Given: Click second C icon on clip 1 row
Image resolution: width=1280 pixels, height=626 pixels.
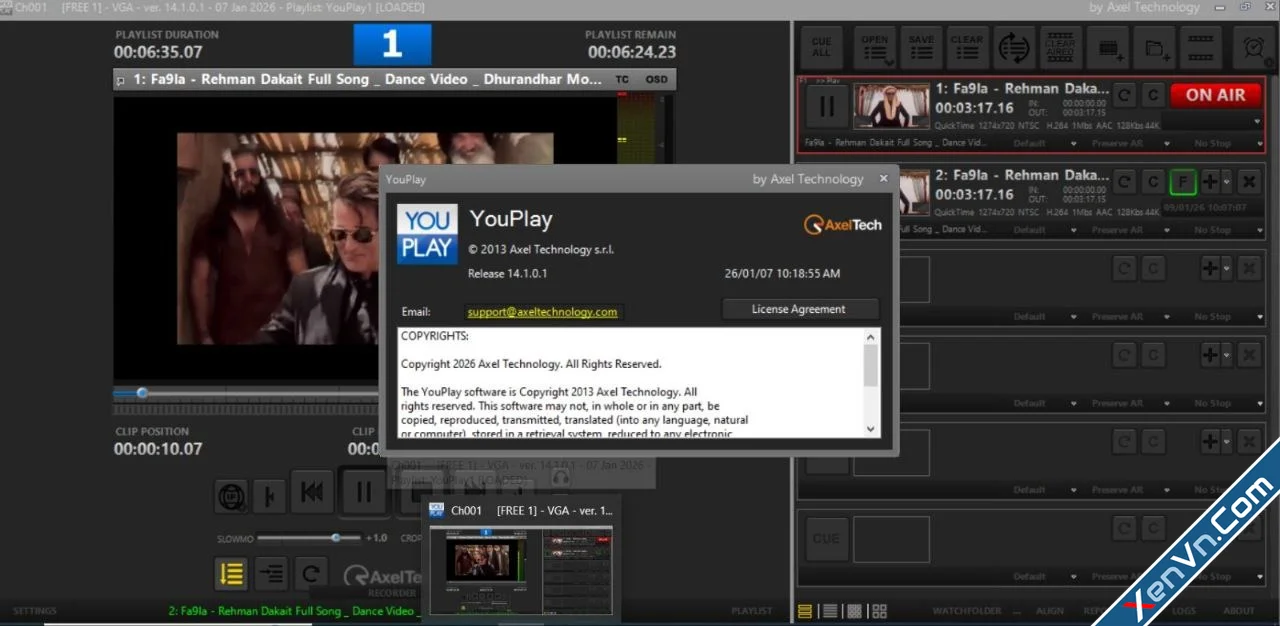Looking at the screenshot, I should click(1153, 95).
